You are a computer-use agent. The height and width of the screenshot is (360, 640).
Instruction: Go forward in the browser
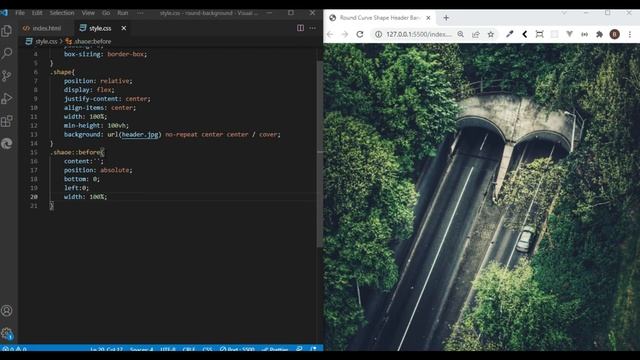pos(345,34)
